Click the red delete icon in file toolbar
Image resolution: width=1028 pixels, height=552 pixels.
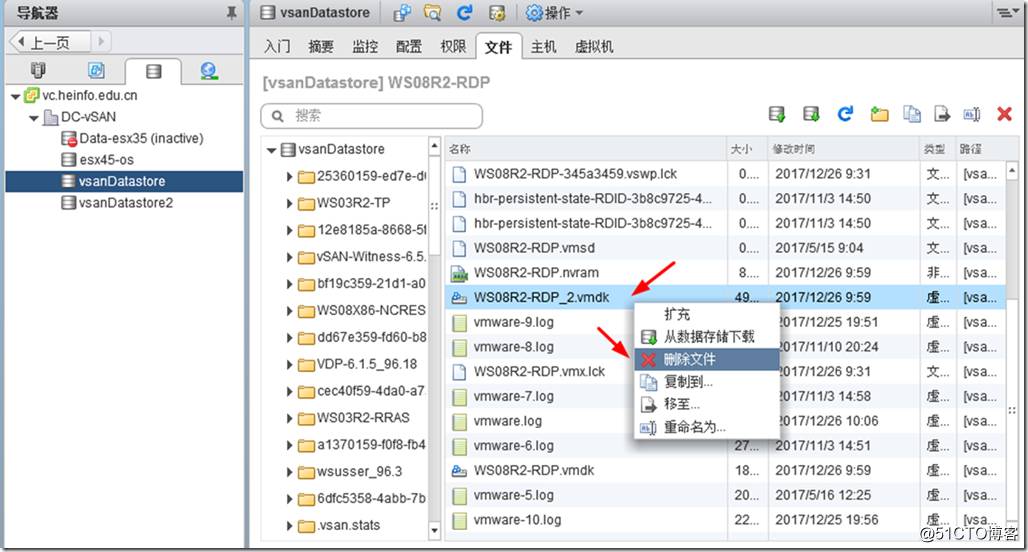click(x=1005, y=115)
